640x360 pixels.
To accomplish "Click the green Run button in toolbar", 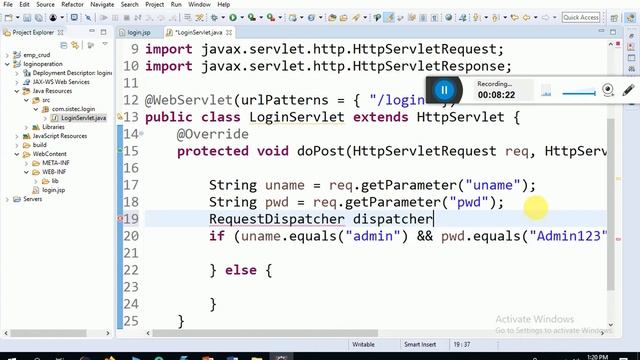I will point(233,18).
